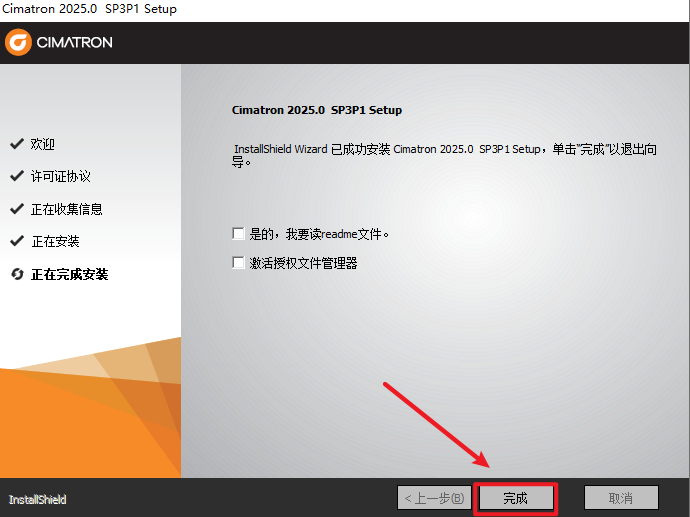This screenshot has width=690, height=517.
Task: Select the 许可证协议 step label
Action: click(x=60, y=176)
